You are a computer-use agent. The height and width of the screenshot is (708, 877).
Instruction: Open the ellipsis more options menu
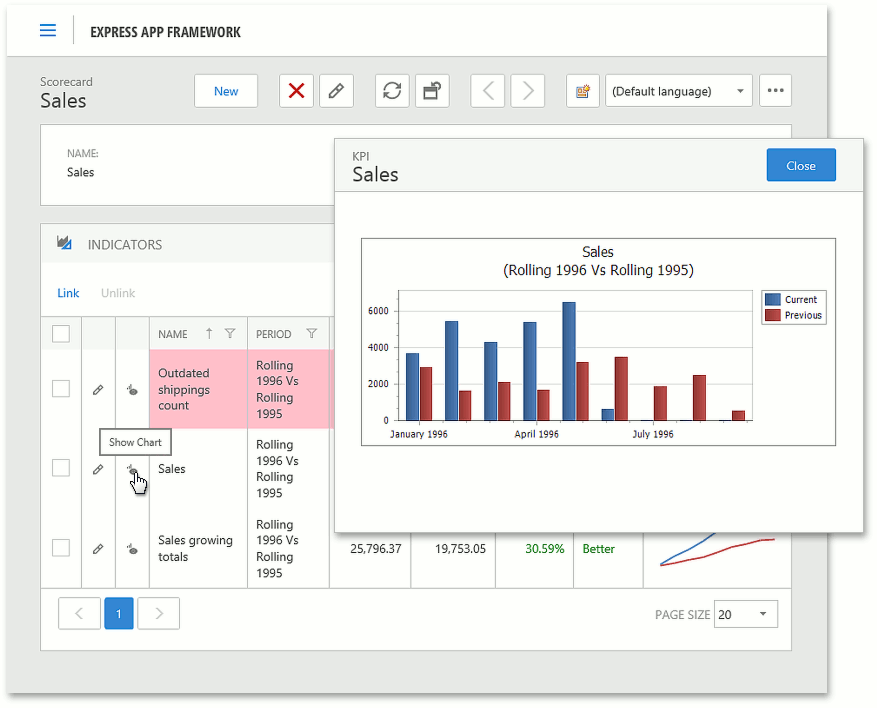tap(775, 90)
